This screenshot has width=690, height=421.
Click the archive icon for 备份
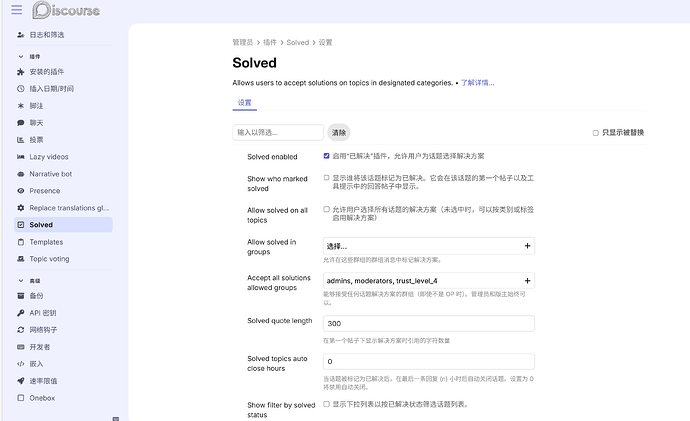21,296
